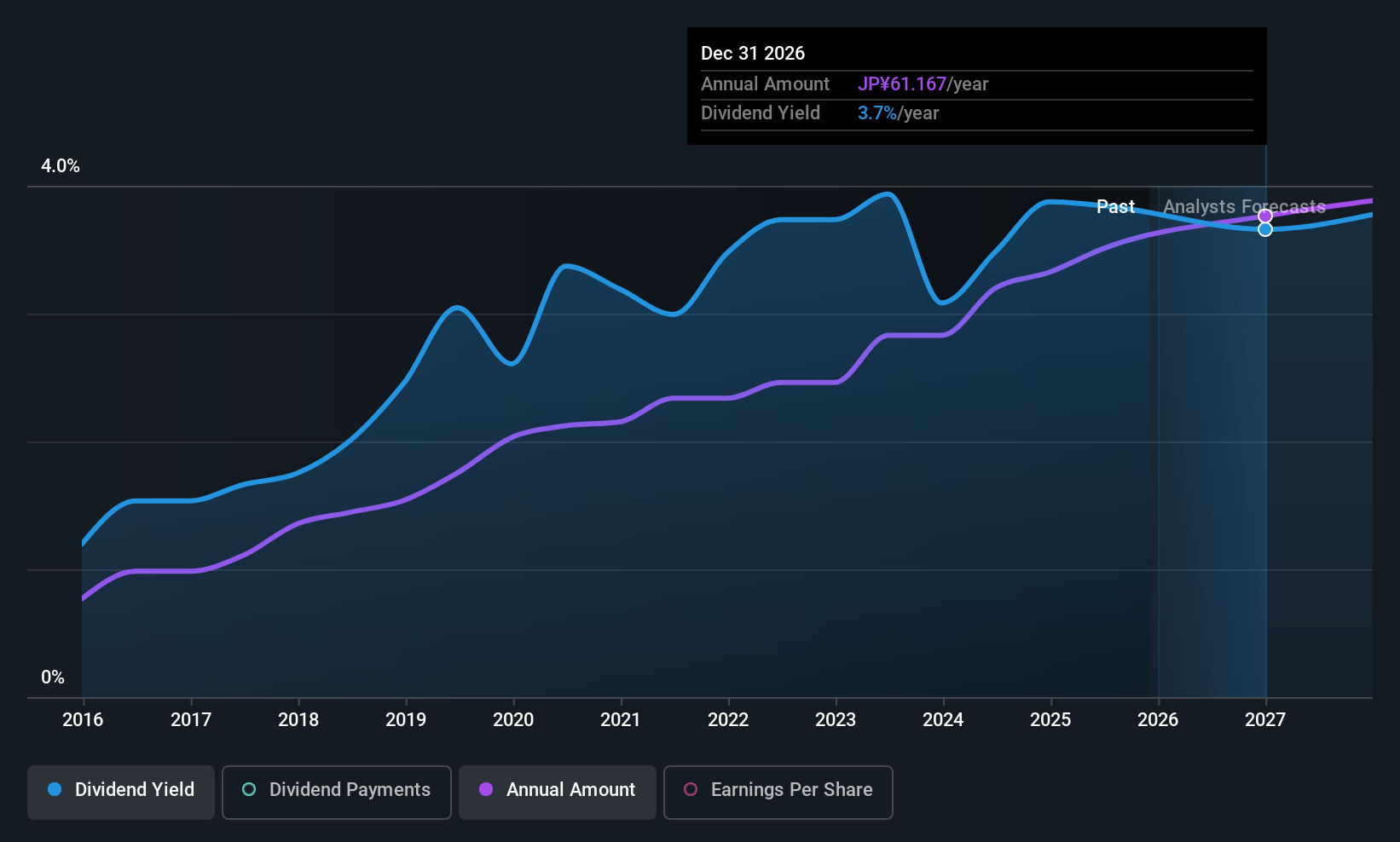Click the 2016 x-axis label
This screenshot has width=1400, height=842.
pos(83,720)
